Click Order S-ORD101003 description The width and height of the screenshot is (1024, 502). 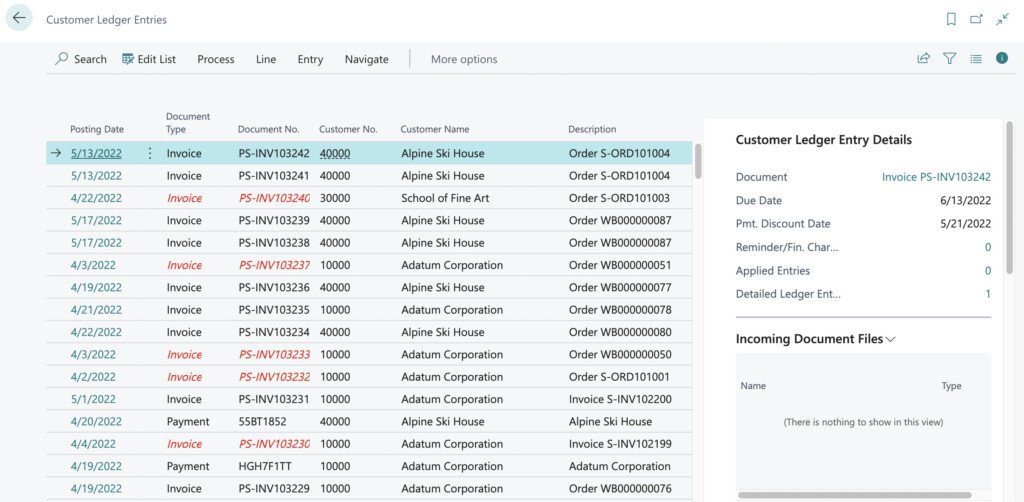point(619,198)
